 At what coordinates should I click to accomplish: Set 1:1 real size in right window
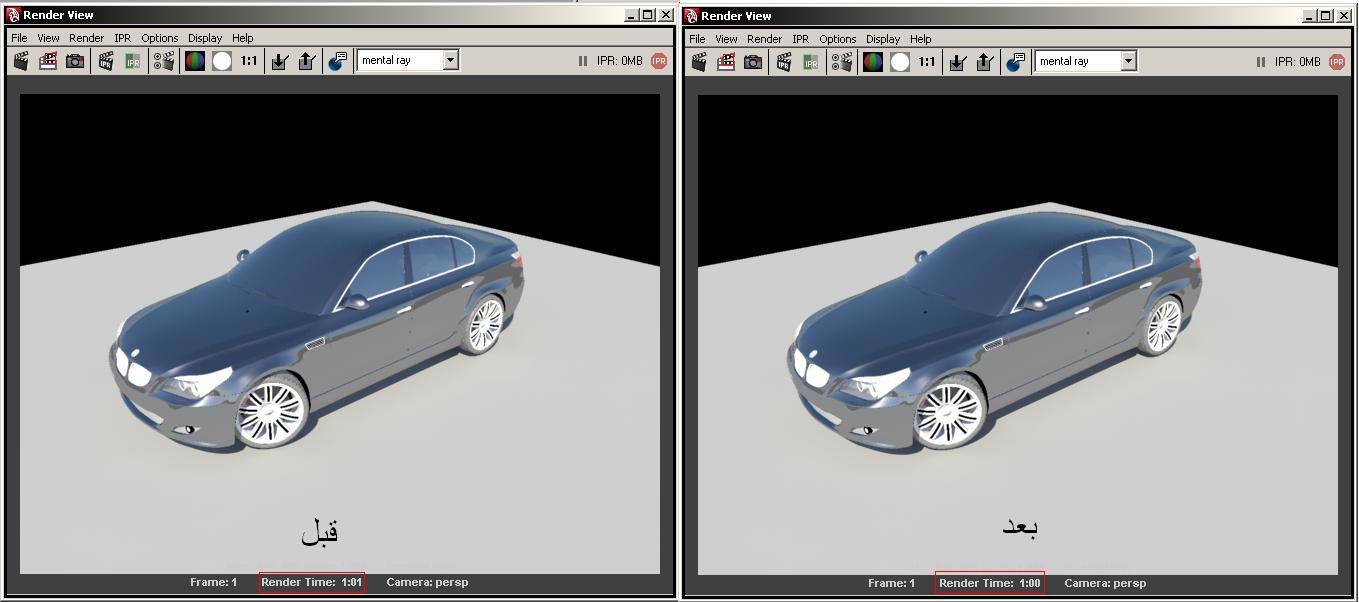(927, 61)
